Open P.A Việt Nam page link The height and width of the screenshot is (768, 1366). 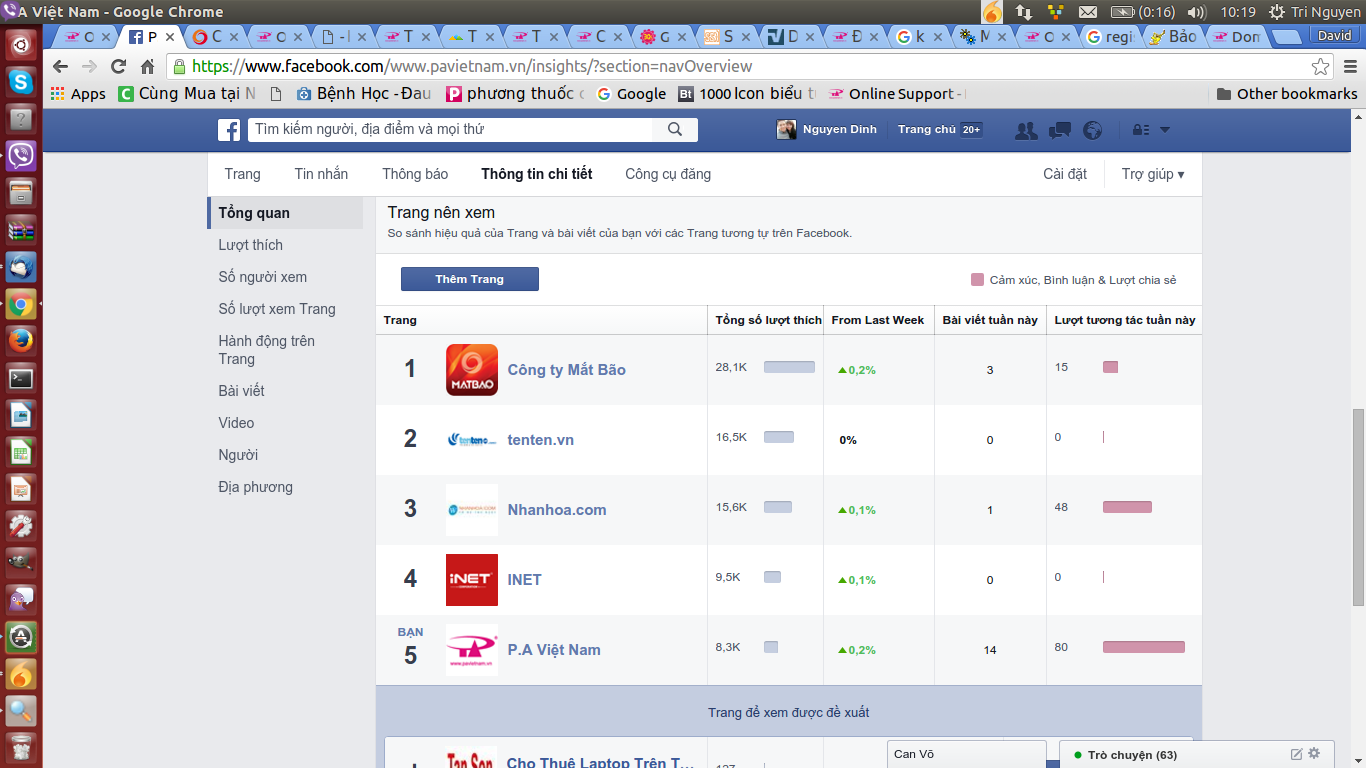554,650
